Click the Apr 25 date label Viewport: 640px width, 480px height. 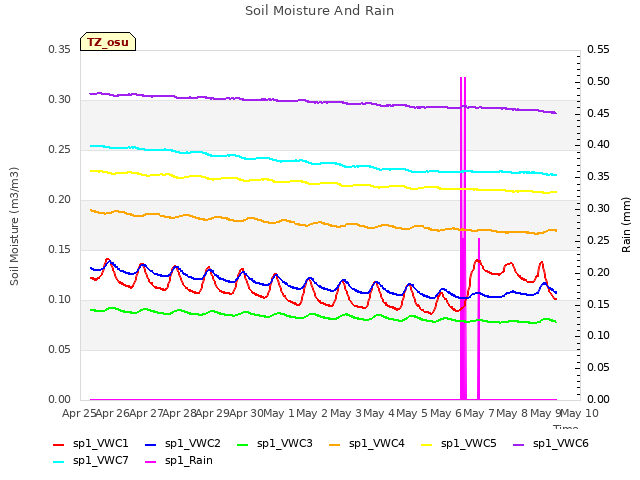pos(79,413)
